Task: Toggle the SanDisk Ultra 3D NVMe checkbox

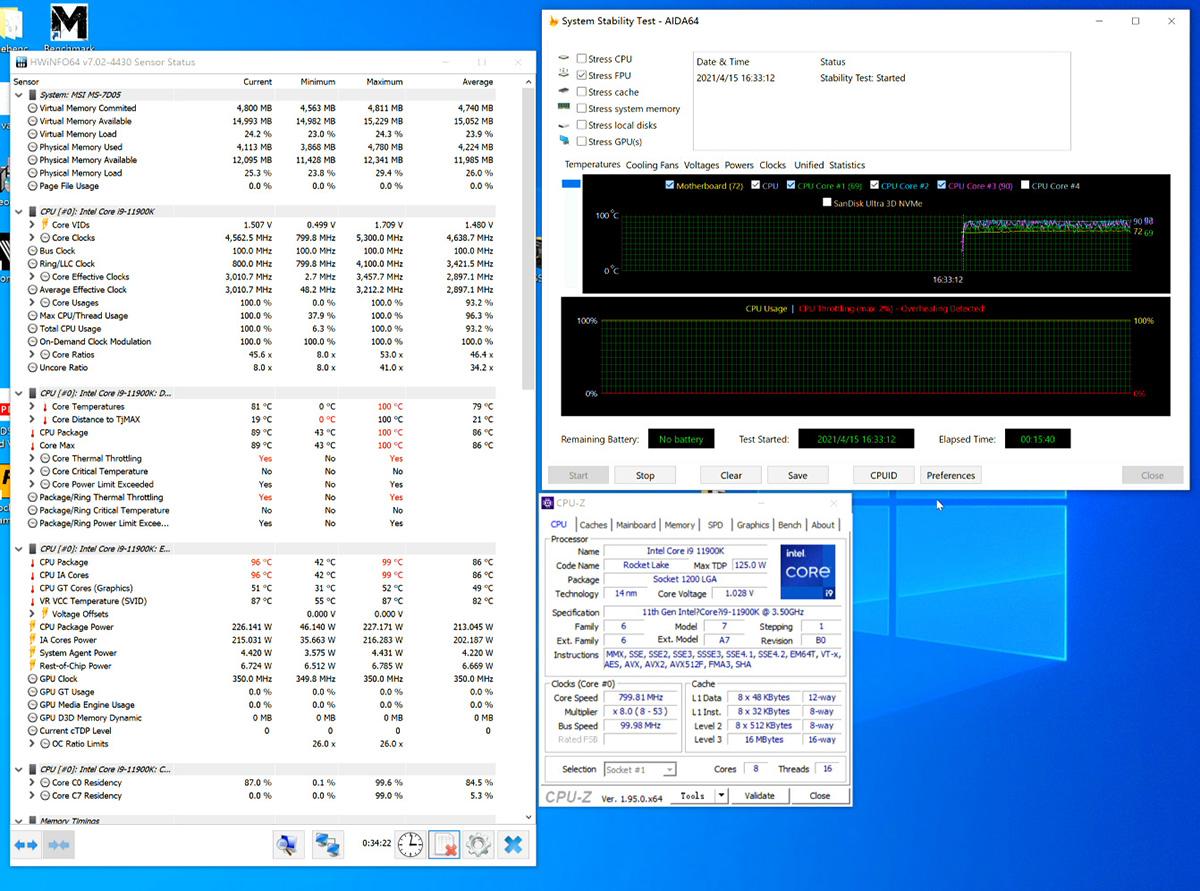Action: click(x=826, y=203)
